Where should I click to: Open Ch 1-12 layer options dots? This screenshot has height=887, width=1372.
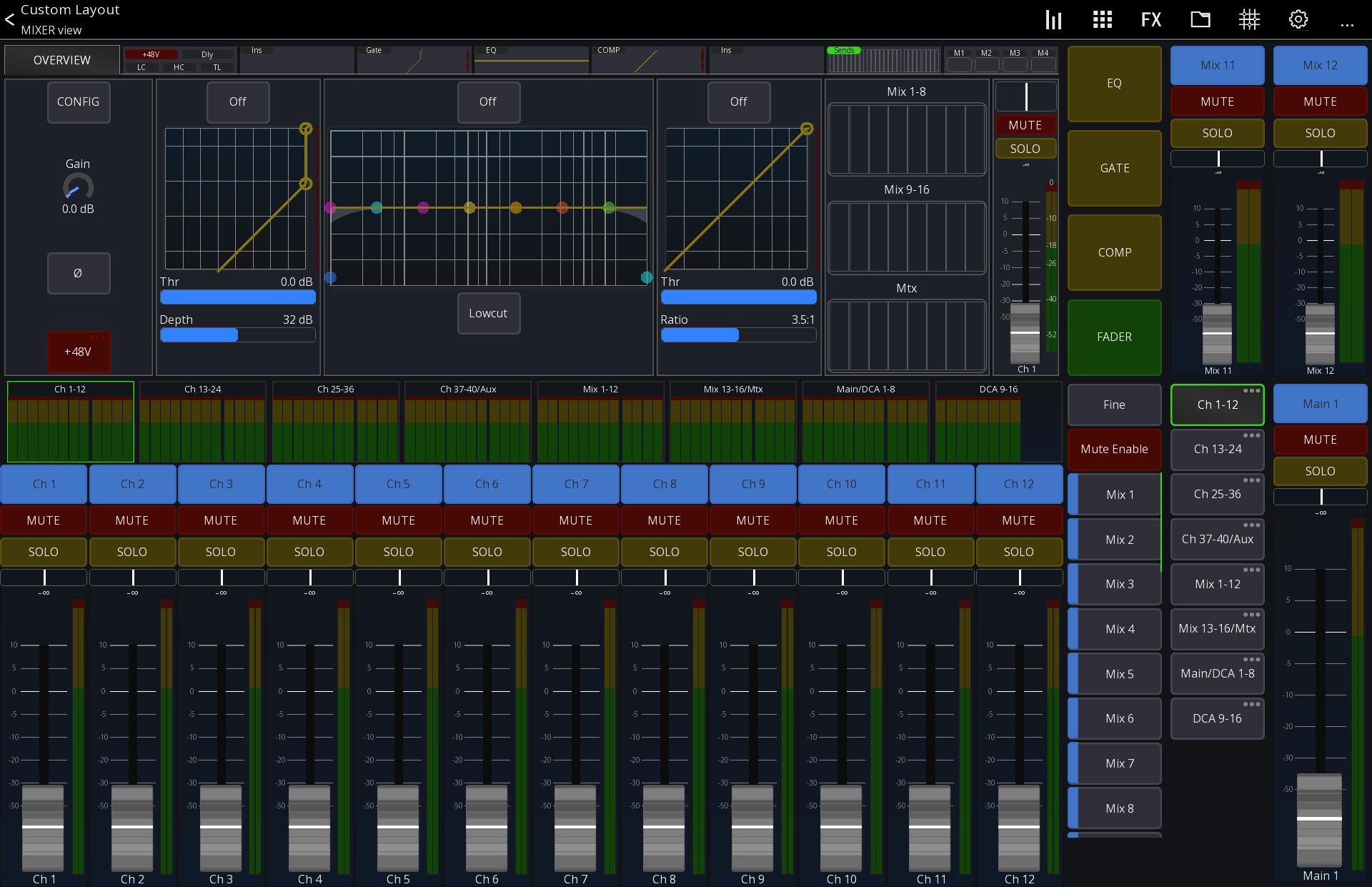(1251, 391)
